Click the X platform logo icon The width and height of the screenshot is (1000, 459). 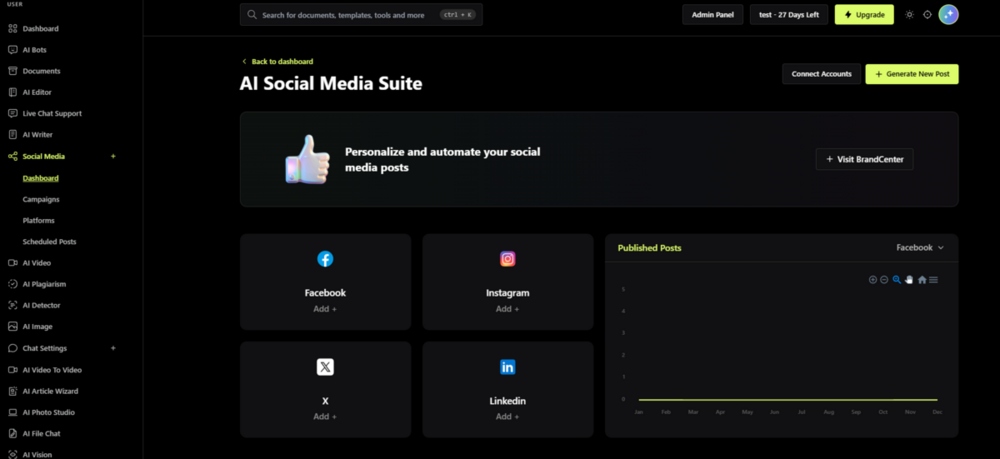coord(325,367)
